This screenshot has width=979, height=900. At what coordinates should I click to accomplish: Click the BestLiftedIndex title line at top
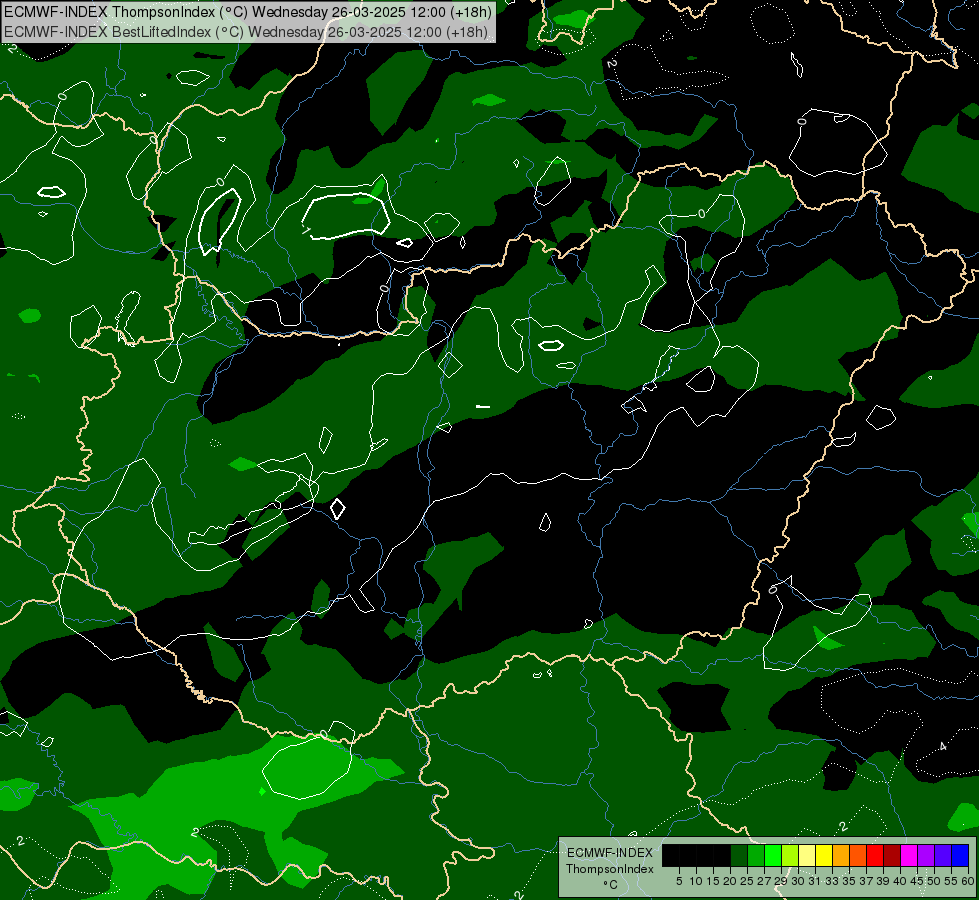click(x=245, y=32)
